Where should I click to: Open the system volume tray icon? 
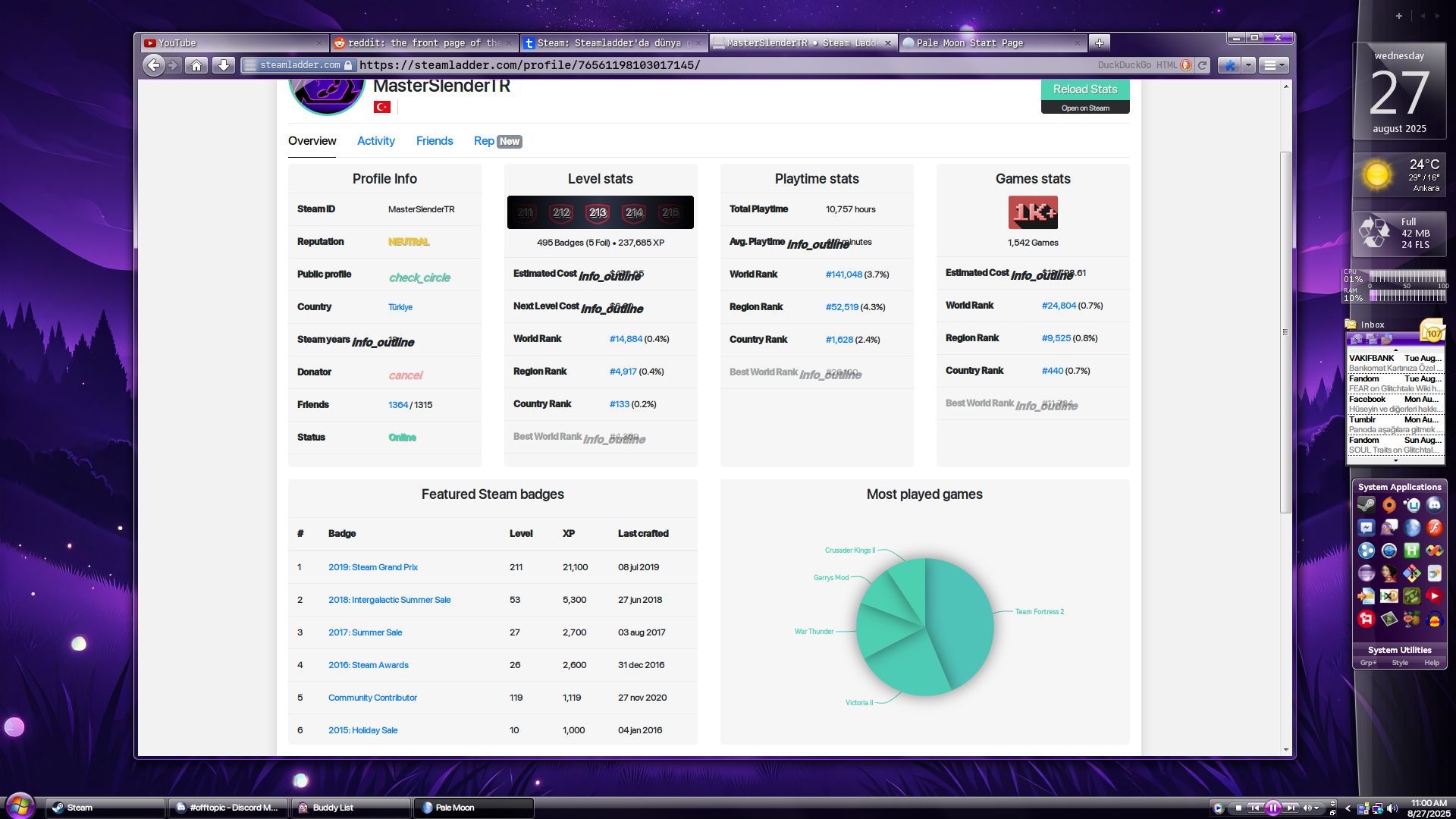1392,808
